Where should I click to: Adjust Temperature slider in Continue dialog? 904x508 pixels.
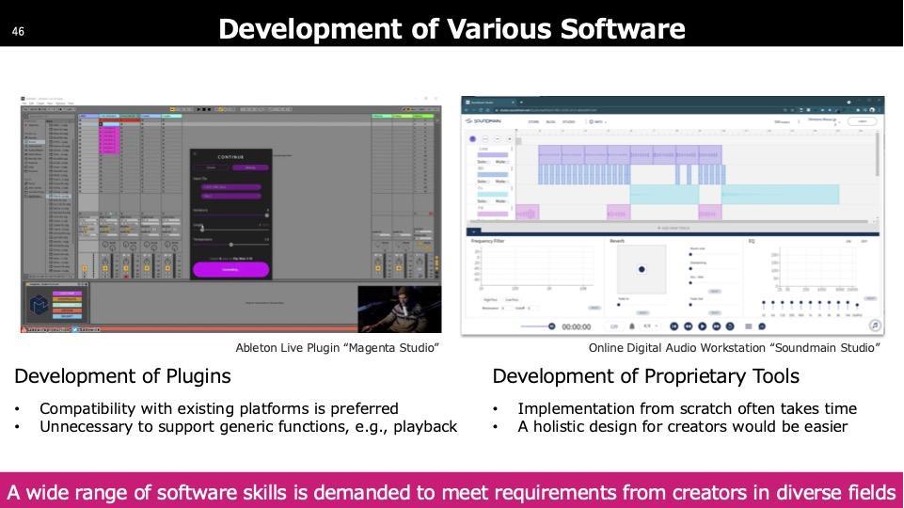231,244
